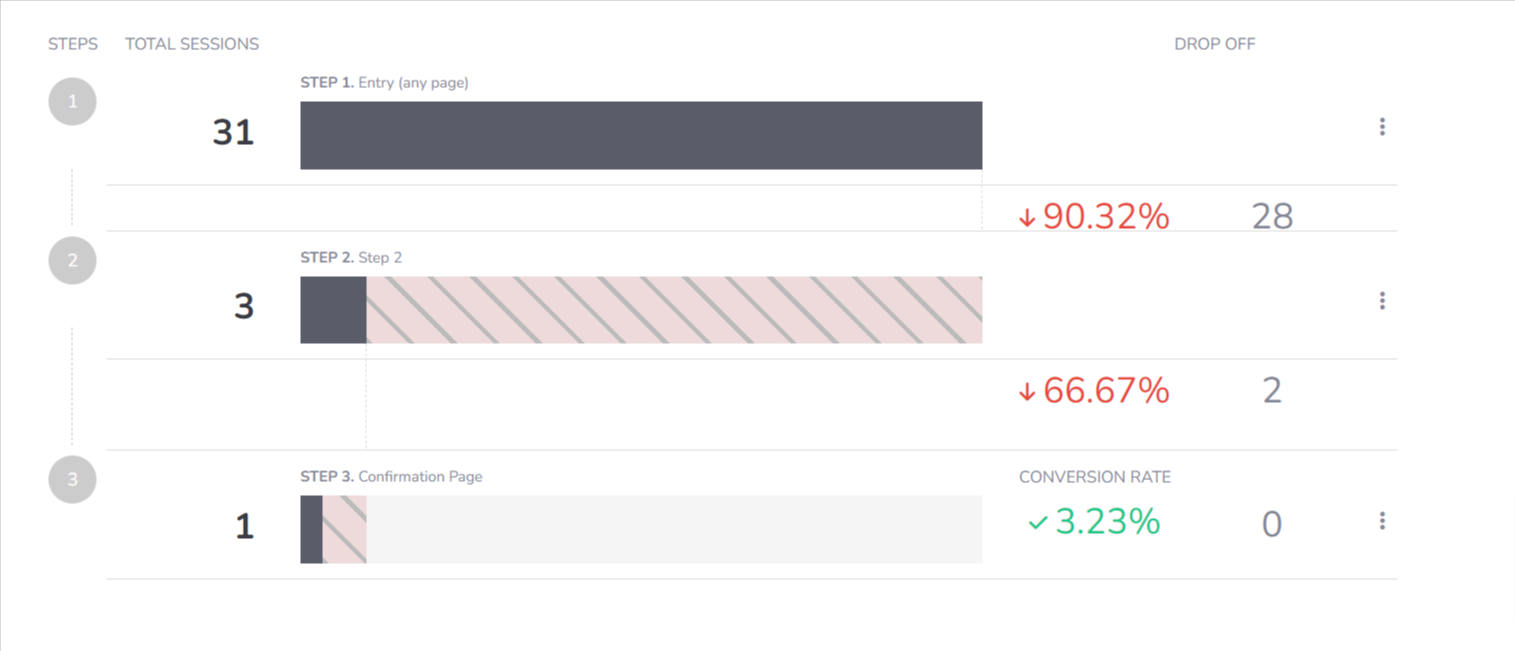Click the step 2 number circle
1515x651 pixels.
coord(72,261)
